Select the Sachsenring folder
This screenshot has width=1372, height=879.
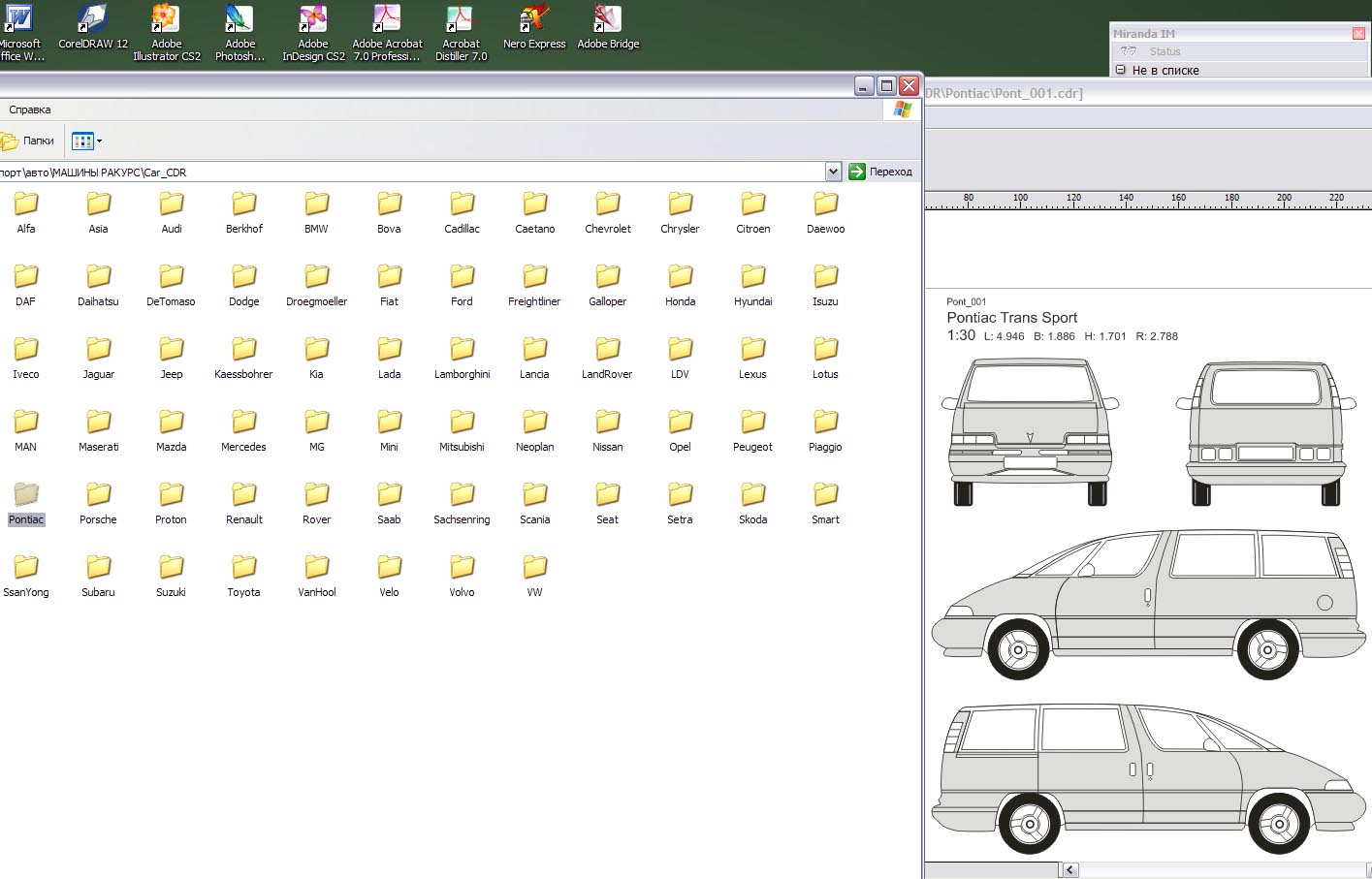[462, 505]
